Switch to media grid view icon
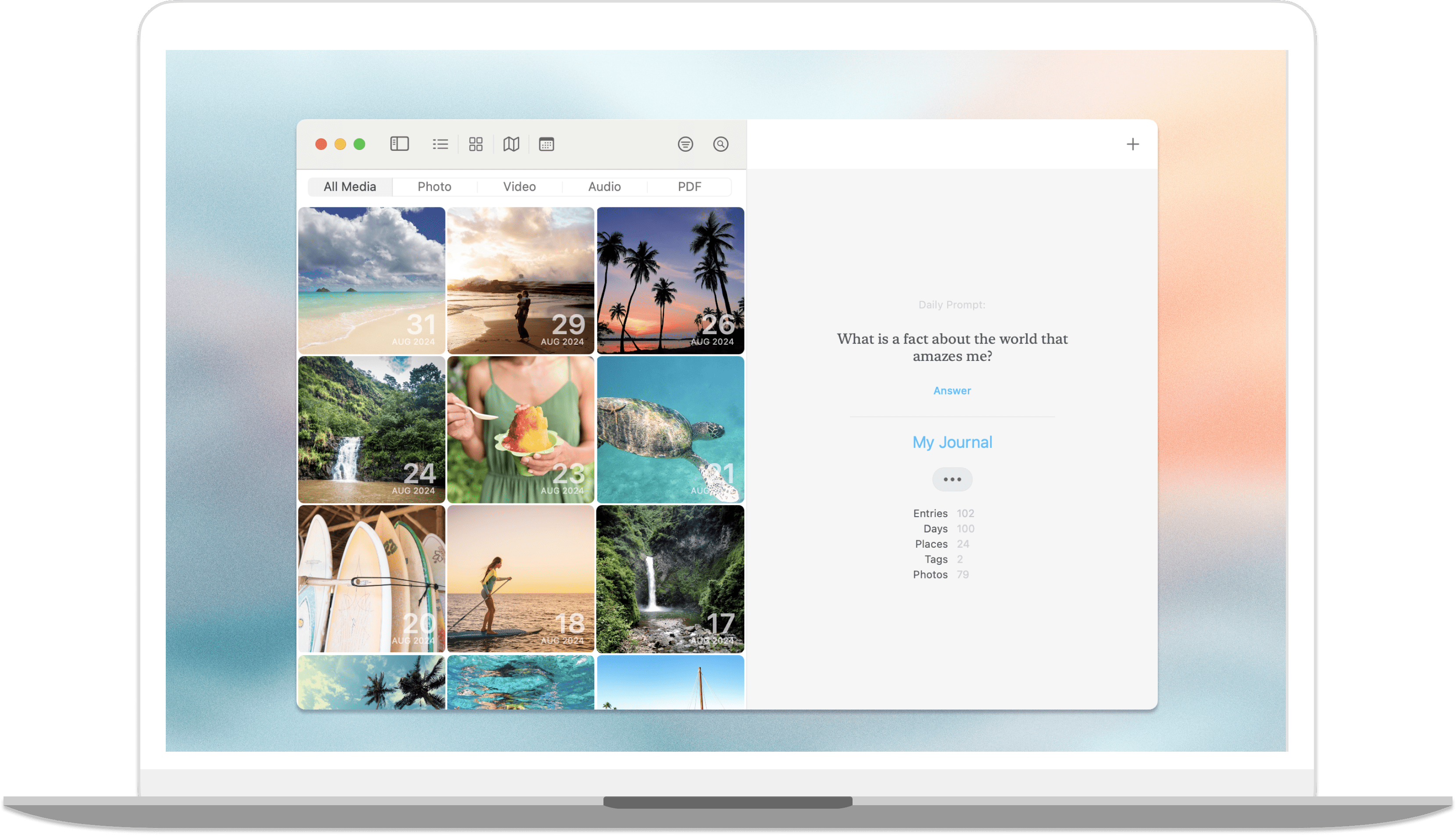This screenshot has width=1456, height=835. [475, 144]
